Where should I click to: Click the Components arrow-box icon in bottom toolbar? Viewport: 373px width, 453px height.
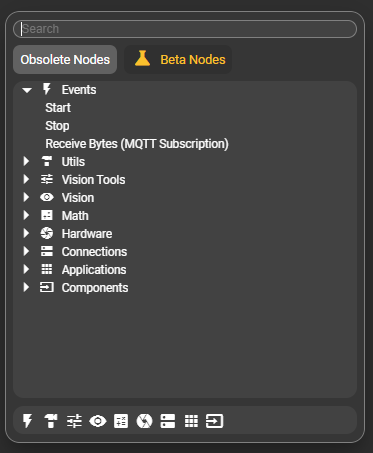pos(214,421)
